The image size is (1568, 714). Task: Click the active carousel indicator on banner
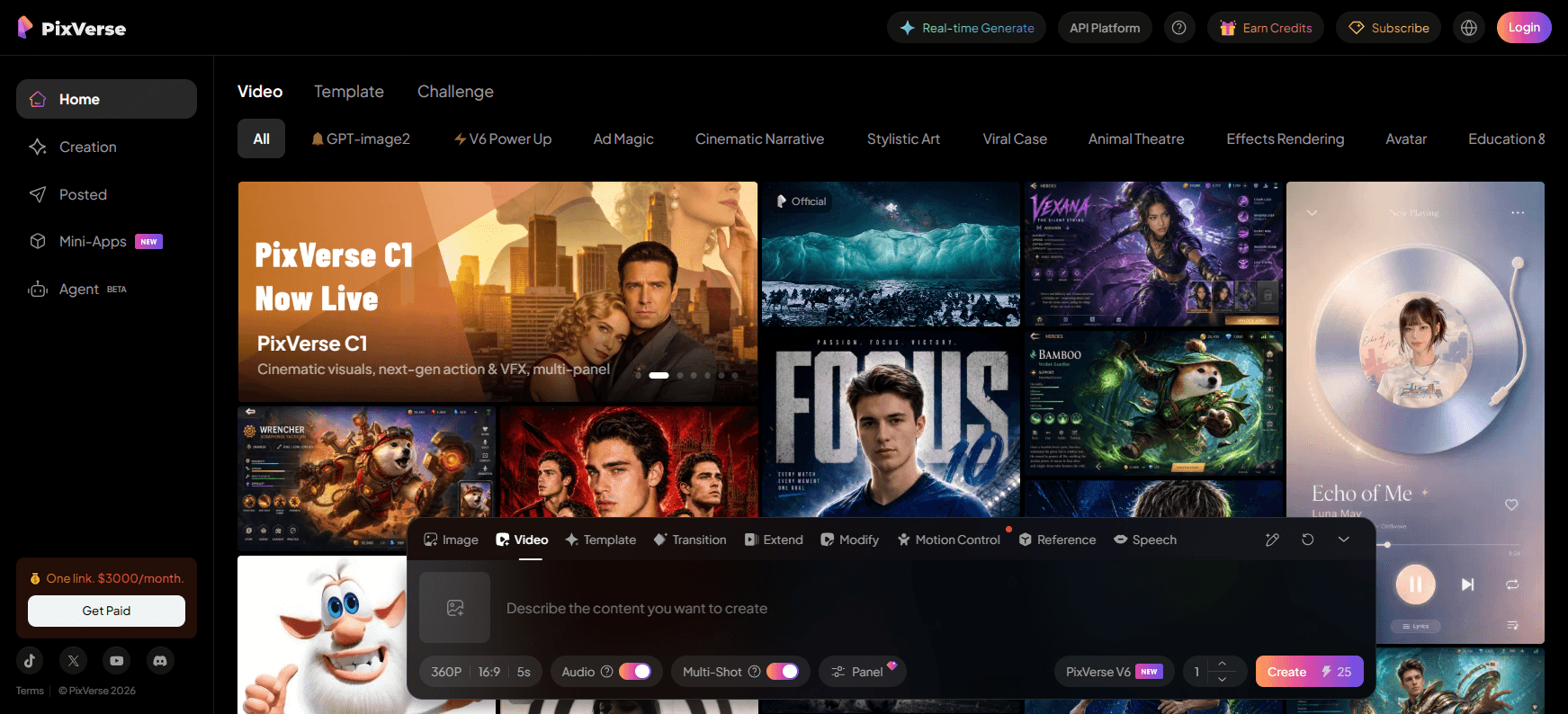pyautogui.click(x=659, y=375)
